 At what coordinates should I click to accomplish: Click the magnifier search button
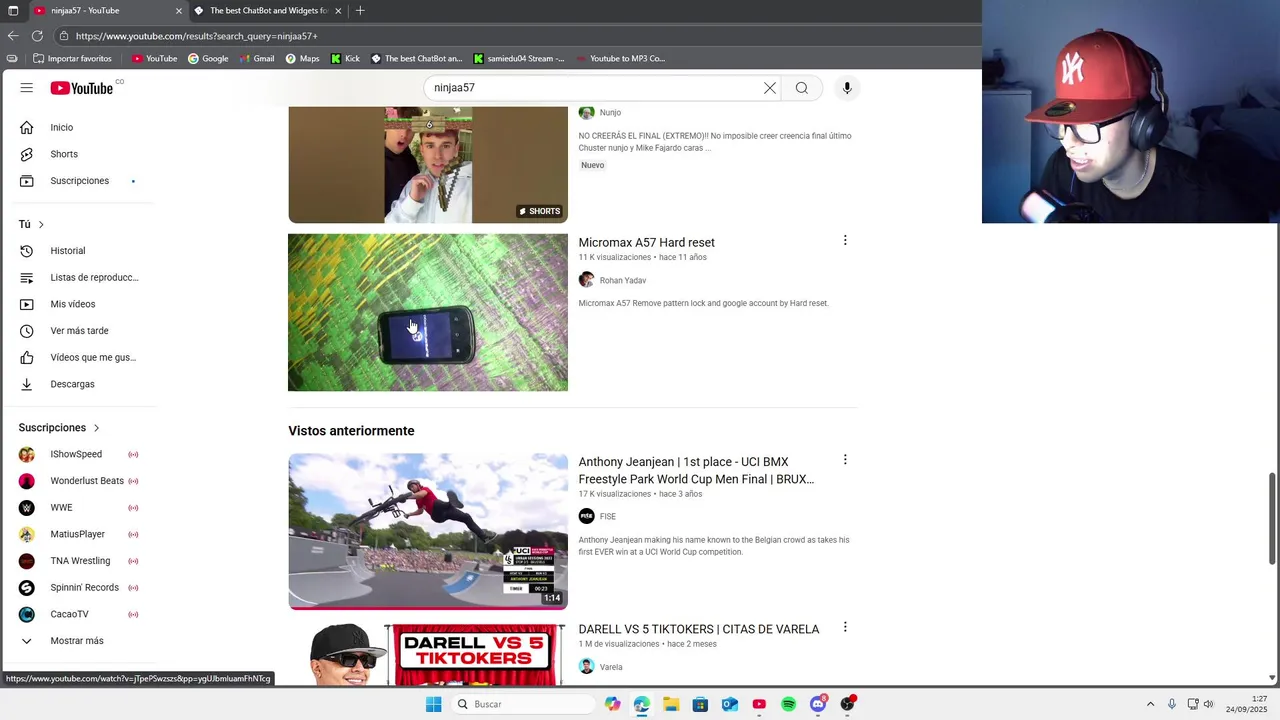coord(802,88)
